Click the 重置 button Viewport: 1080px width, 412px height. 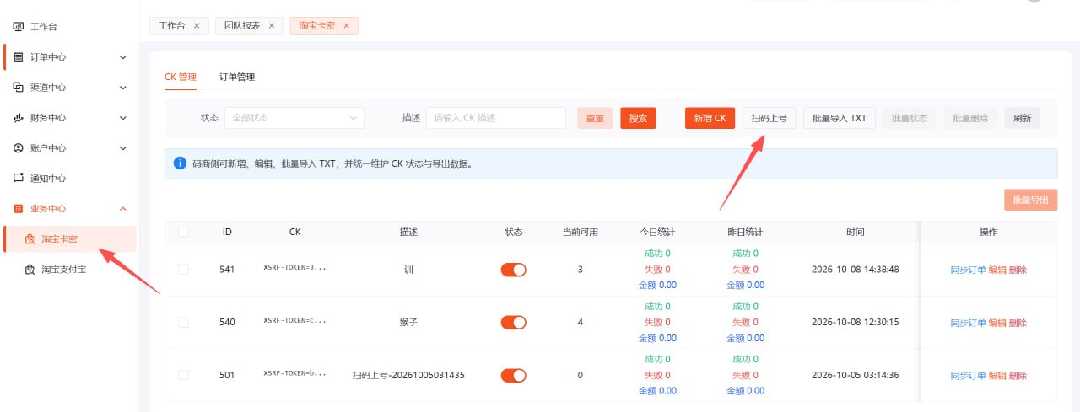point(594,118)
